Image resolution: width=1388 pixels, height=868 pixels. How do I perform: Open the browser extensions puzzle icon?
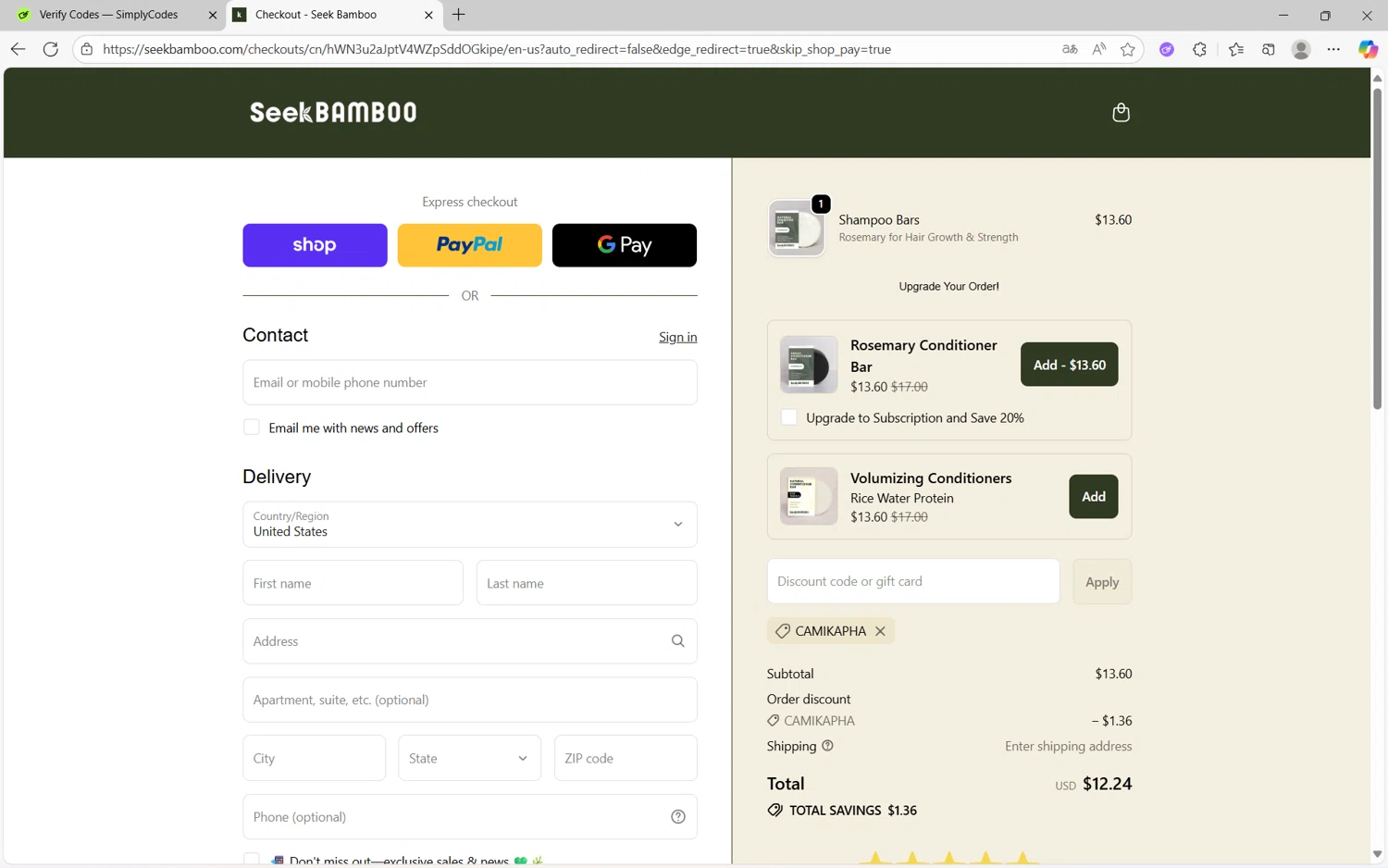tap(1199, 49)
